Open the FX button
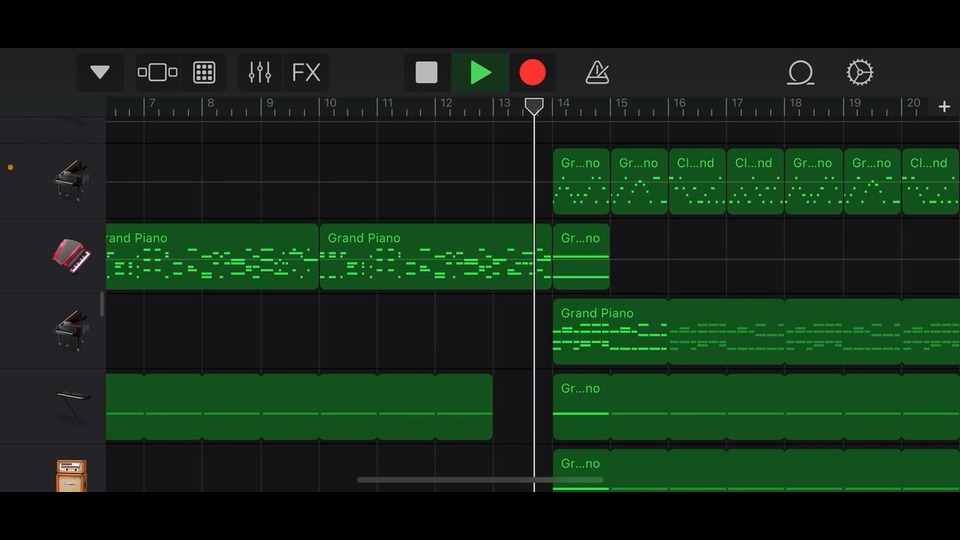 [306, 72]
